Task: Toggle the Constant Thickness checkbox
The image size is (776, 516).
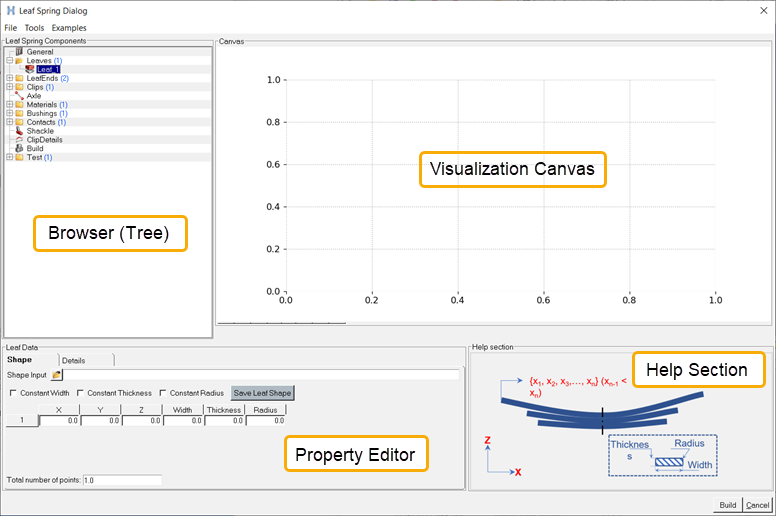Action: pyautogui.click(x=80, y=393)
